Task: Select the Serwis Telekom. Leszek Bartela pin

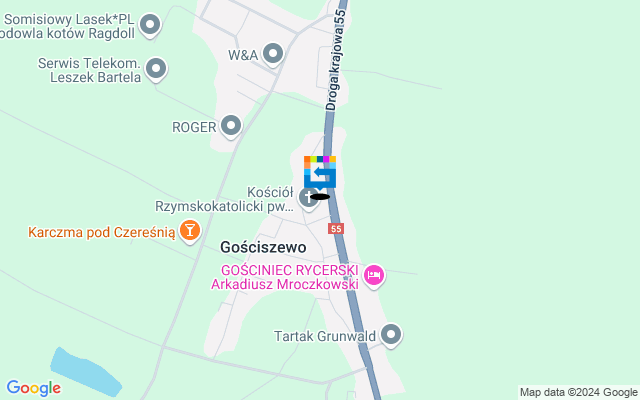Action: [x=156, y=69]
